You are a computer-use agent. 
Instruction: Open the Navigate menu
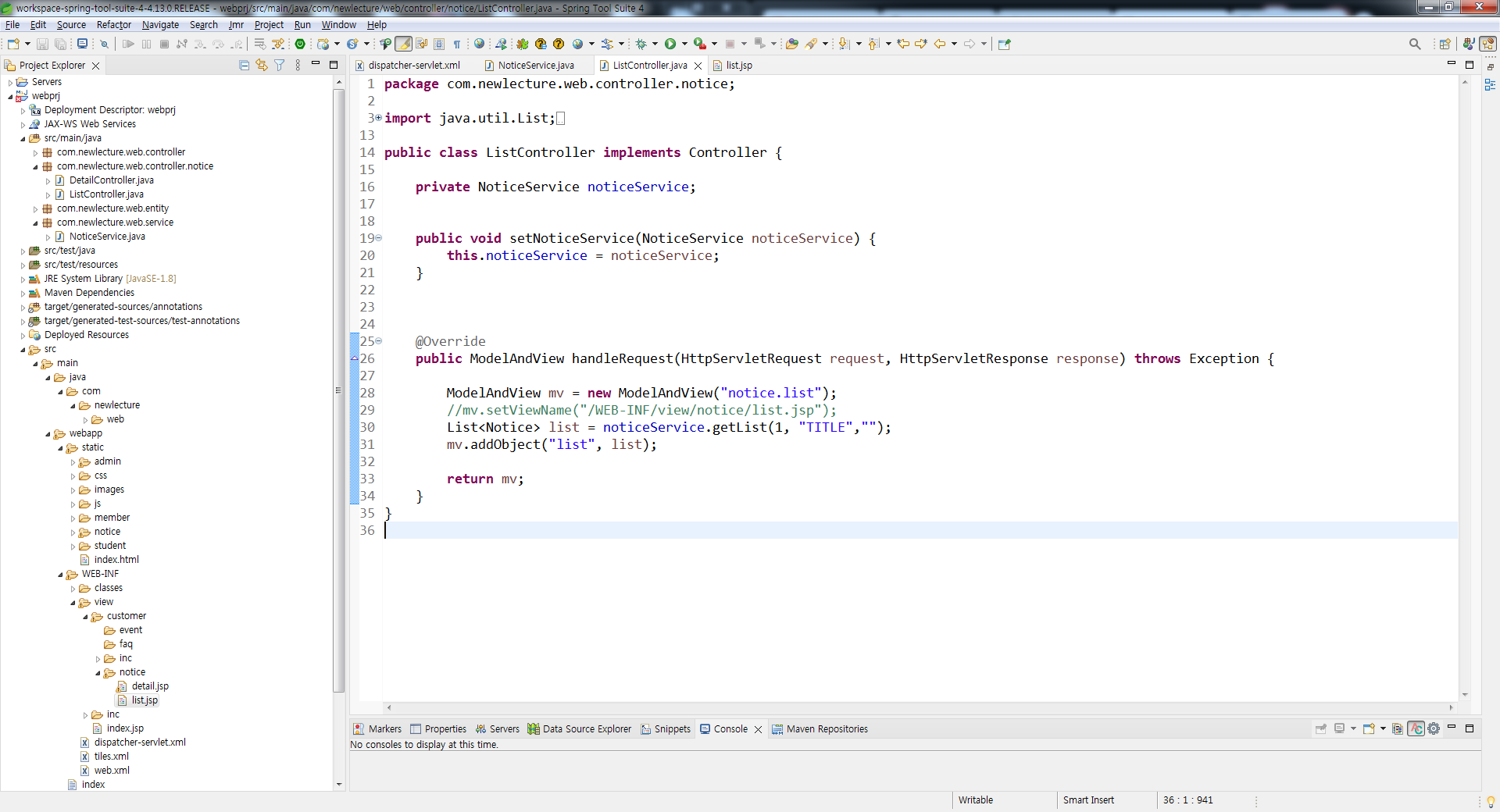pos(160,24)
